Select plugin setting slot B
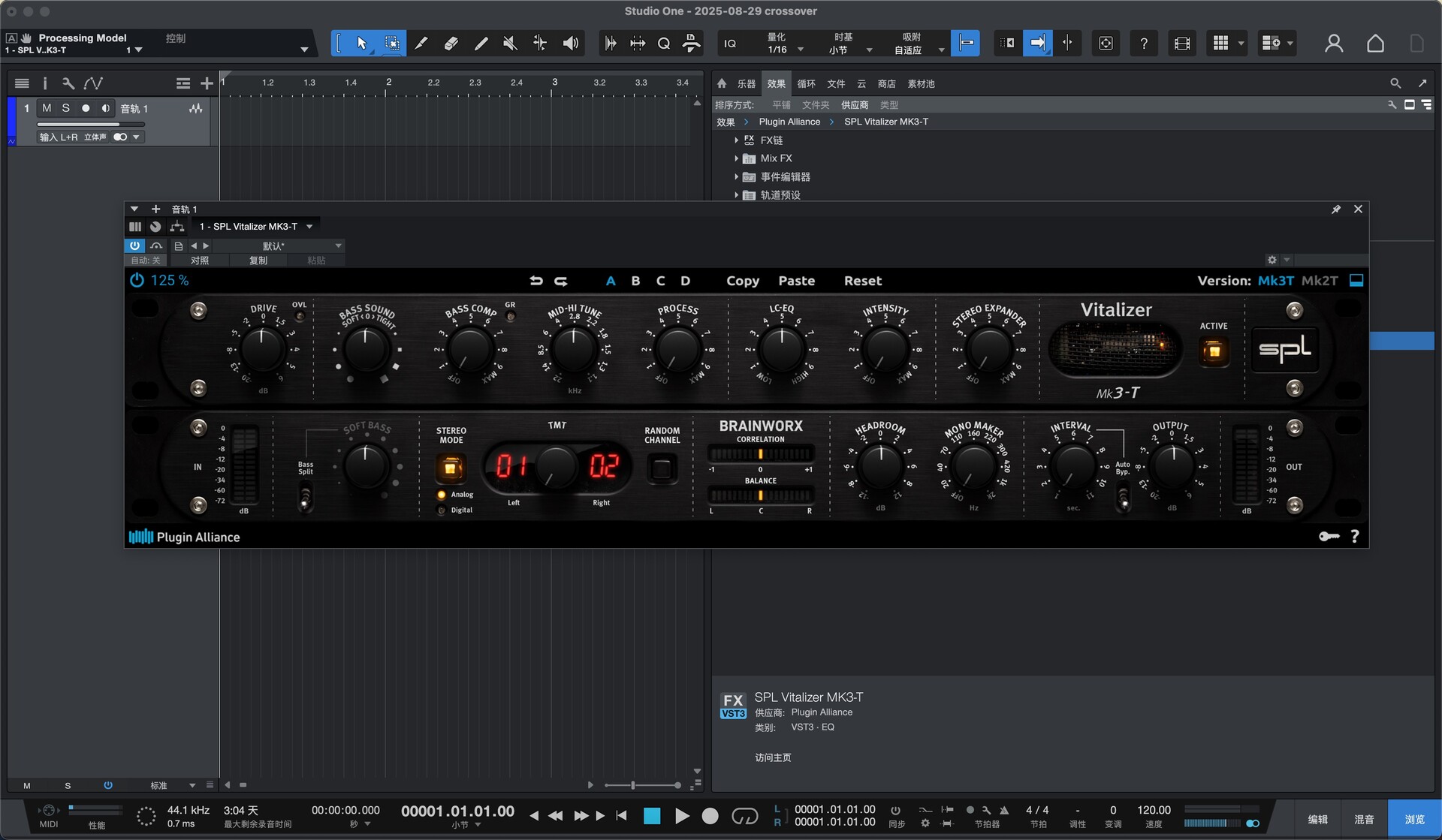The height and width of the screenshot is (840, 1442). pos(635,281)
